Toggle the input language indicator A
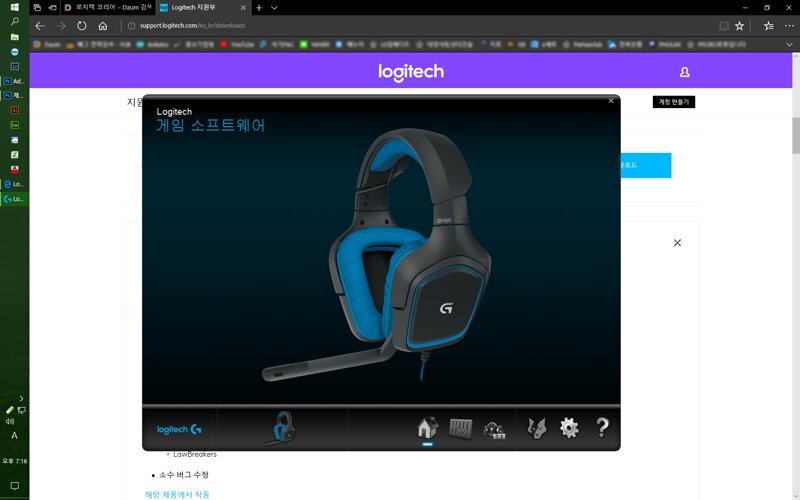This screenshot has height=500, width=800. pos(14,436)
